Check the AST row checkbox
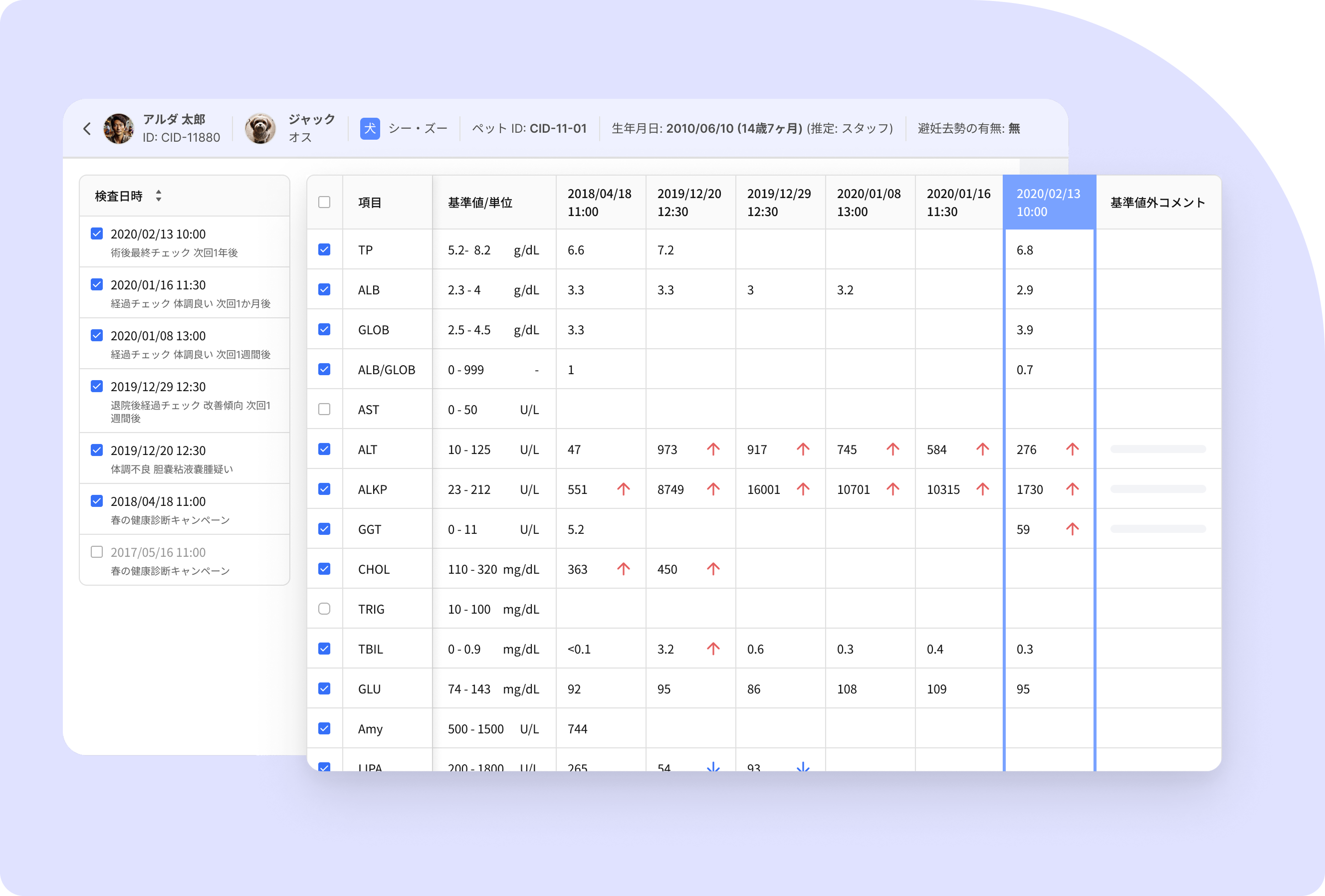This screenshot has width=1325, height=896. (x=324, y=409)
